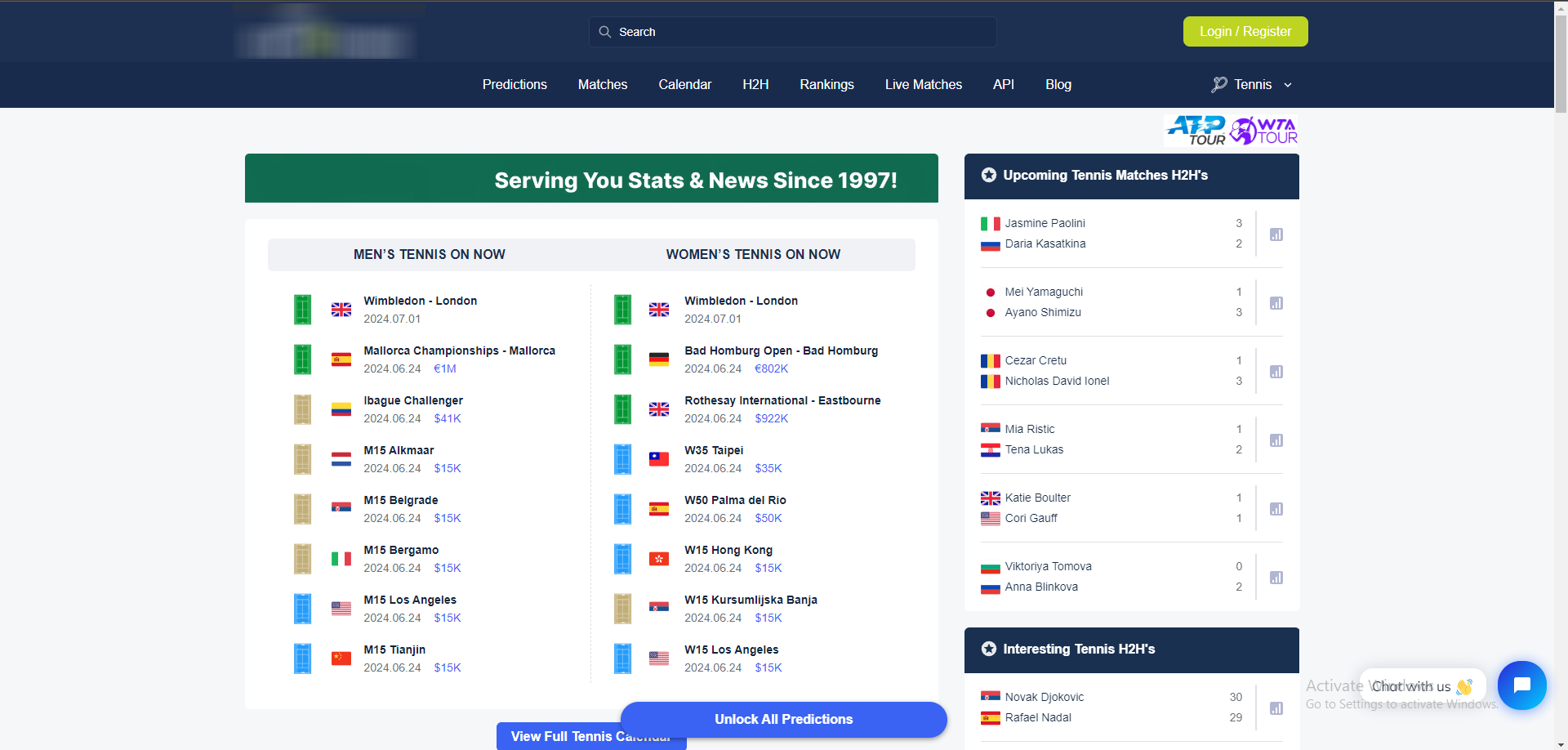The width and height of the screenshot is (1568, 750).
Task: Open Ibague Challenger tournament link
Action: tap(413, 400)
